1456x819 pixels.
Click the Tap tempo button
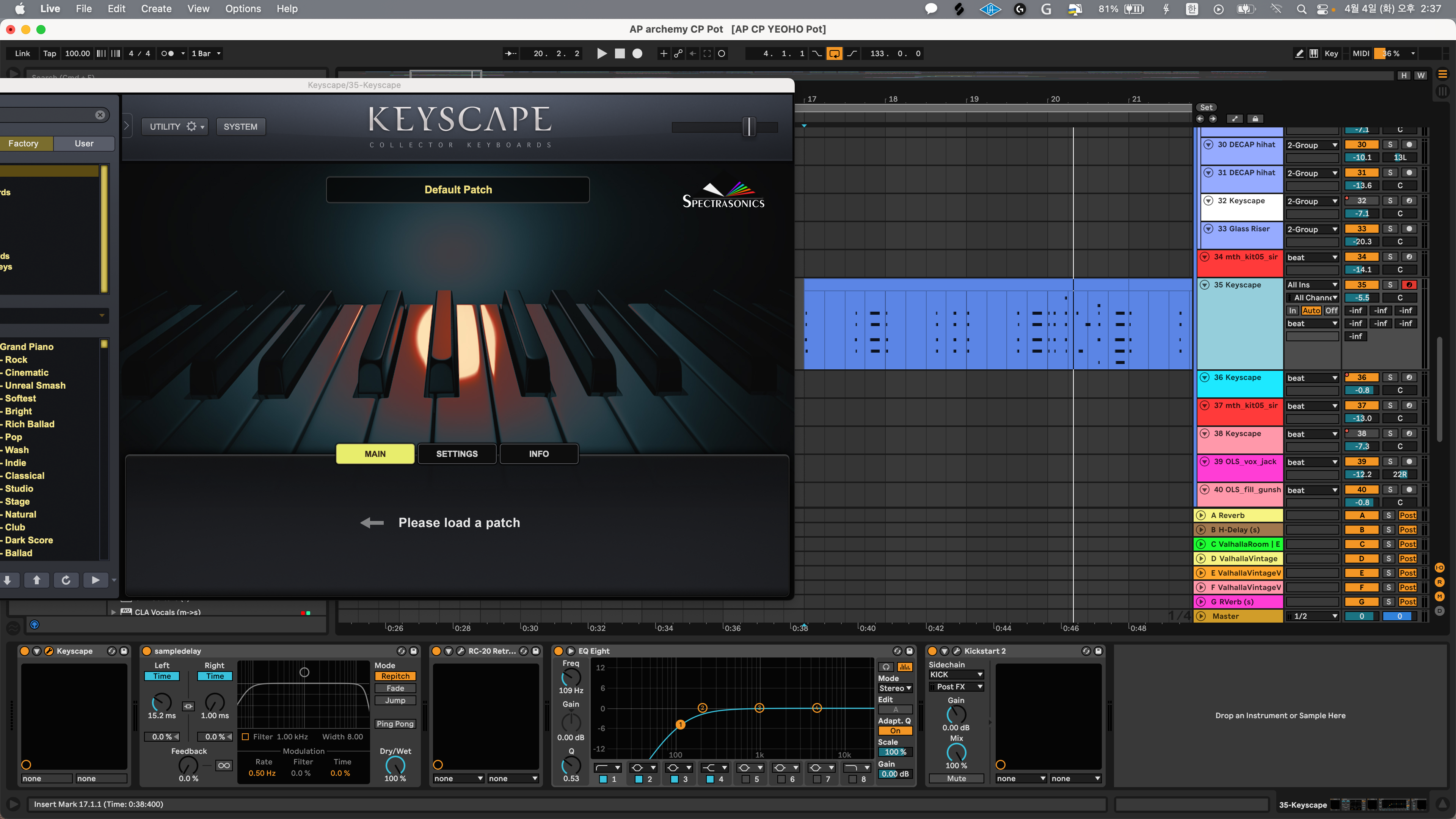click(x=50, y=54)
